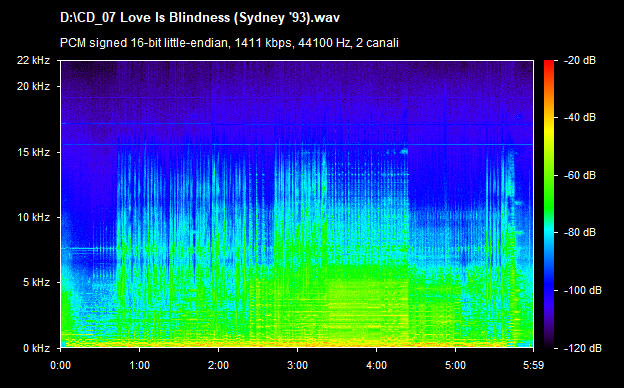Click the 5 kHz frequency label
The height and width of the screenshot is (388, 624).
coord(37,283)
